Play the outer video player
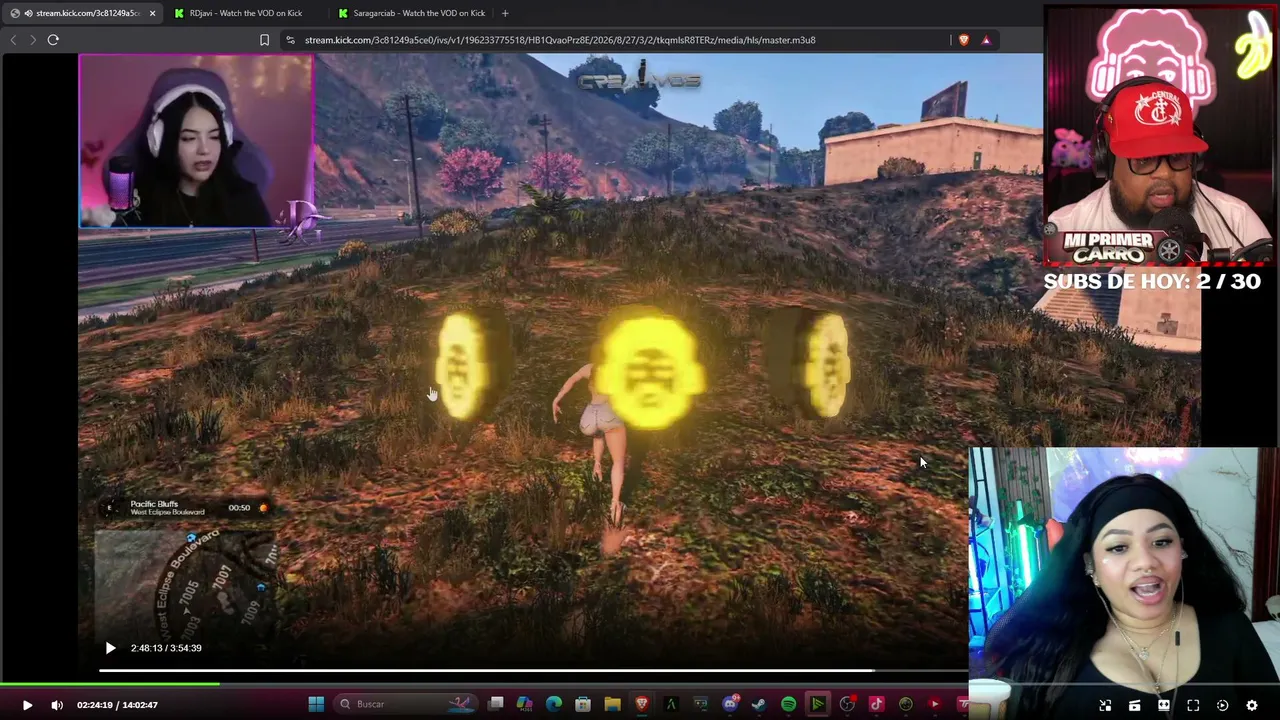Image resolution: width=1280 pixels, height=720 pixels. pyautogui.click(x=27, y=705)
